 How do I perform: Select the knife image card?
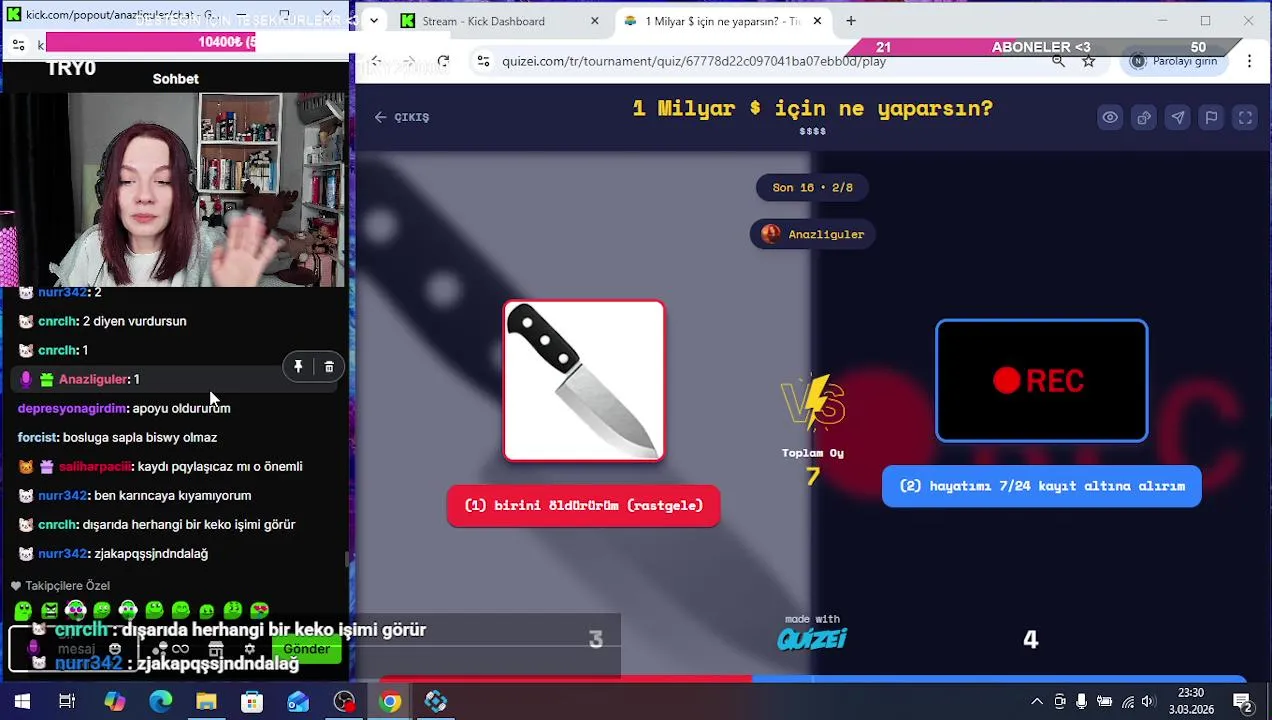point(584,381)
